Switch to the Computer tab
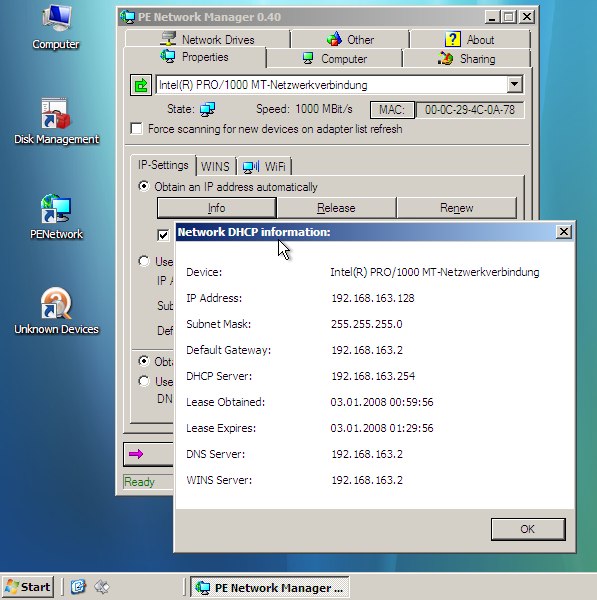This screenshot has height=600, width=597. (334, 59)
